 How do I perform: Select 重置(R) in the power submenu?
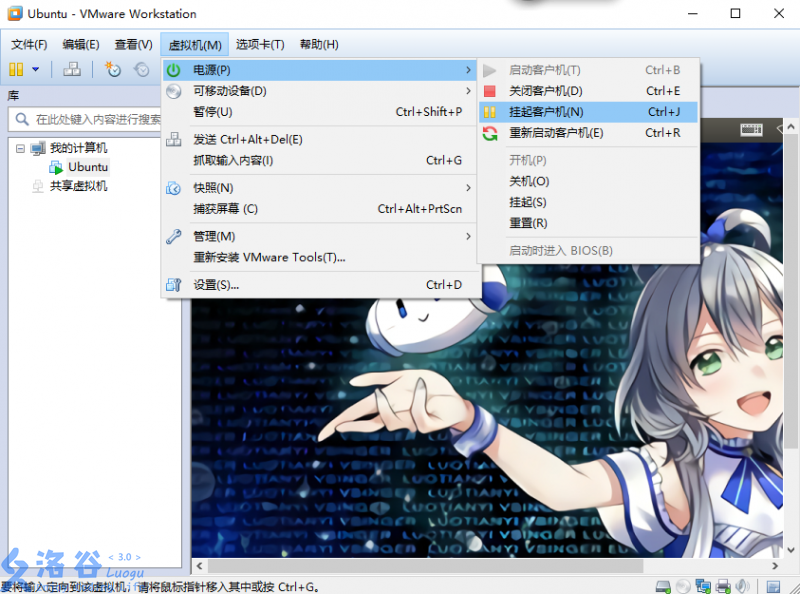point(588,223)
